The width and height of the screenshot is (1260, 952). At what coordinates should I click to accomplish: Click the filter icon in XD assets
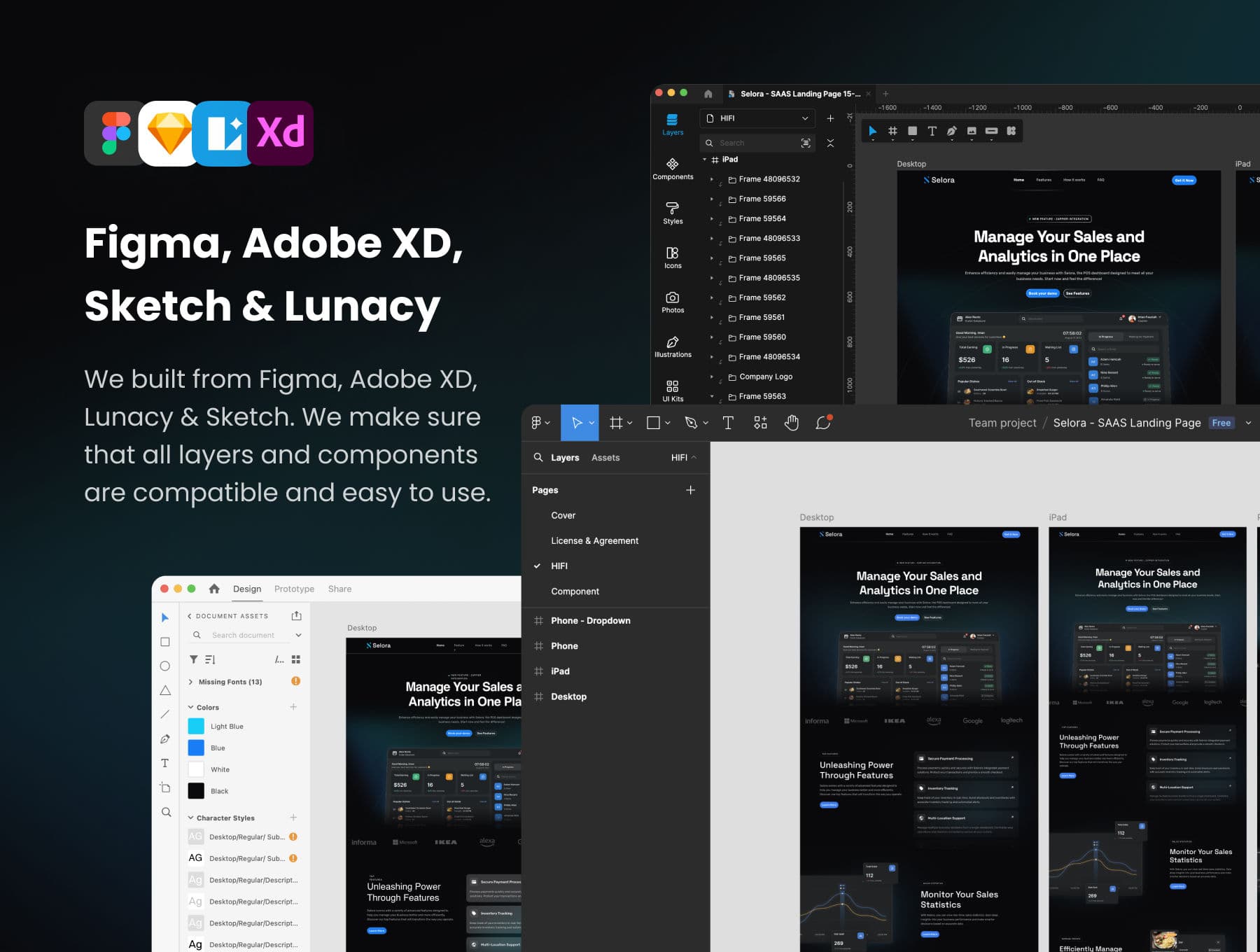pyautogui.click(x=193, y=659)
